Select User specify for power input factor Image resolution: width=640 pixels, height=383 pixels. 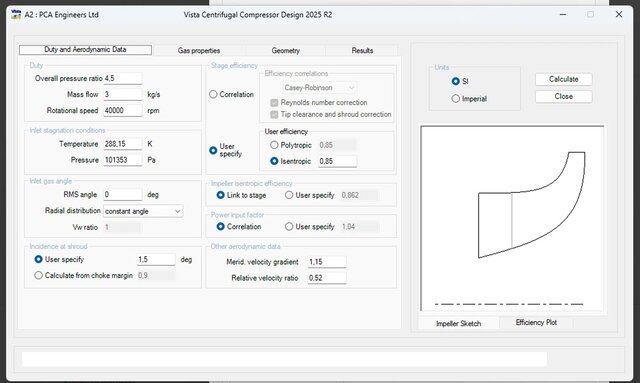(x=289, y=226)
